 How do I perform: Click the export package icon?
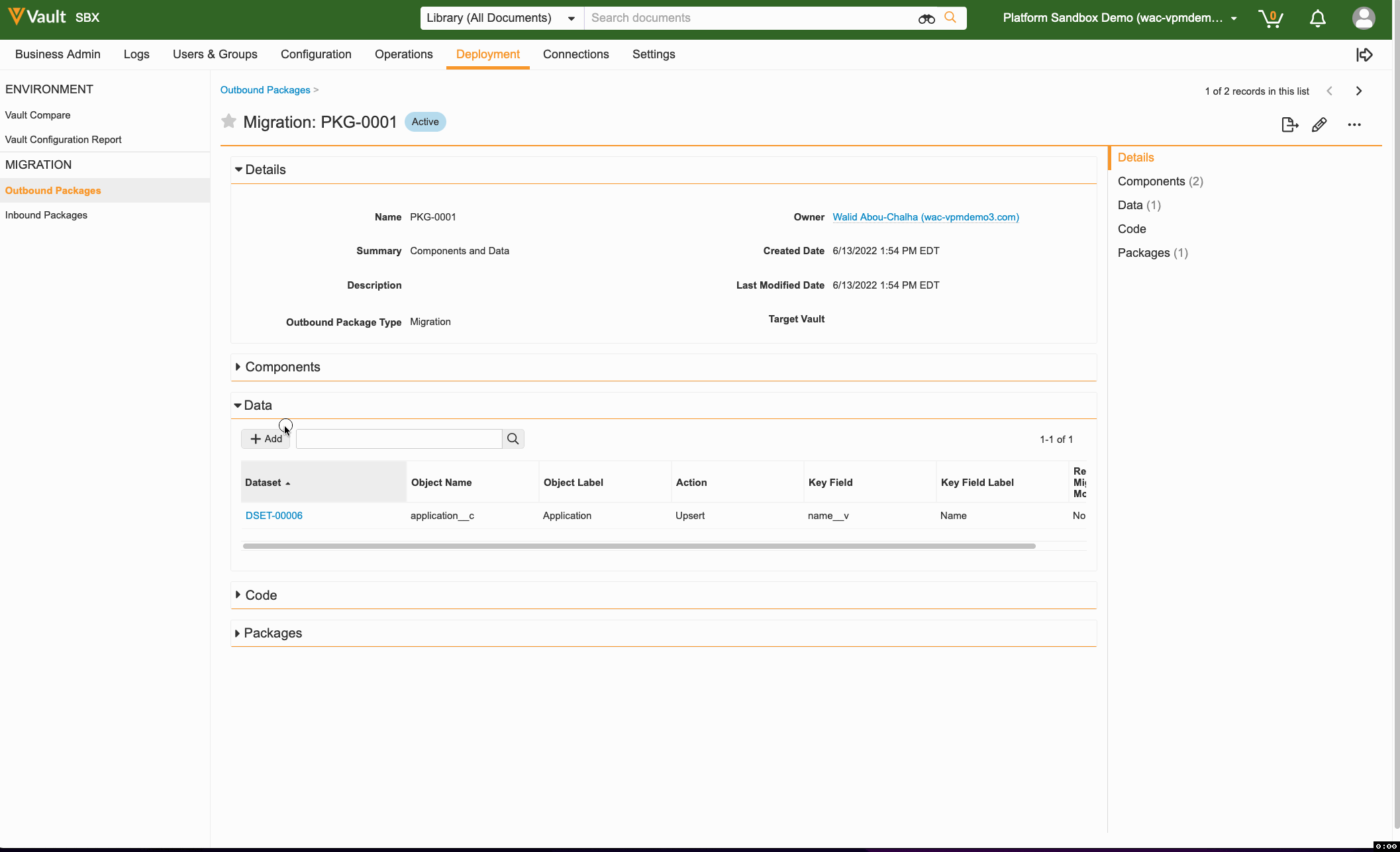click(1289, 124)
